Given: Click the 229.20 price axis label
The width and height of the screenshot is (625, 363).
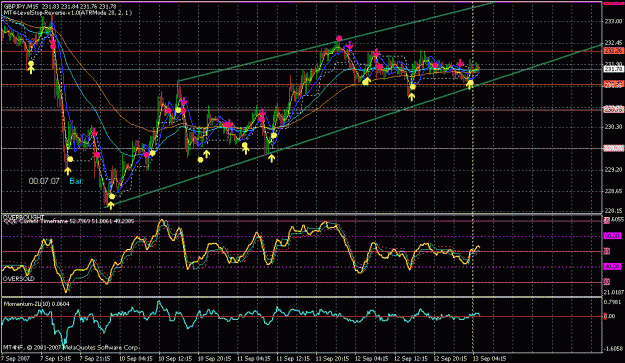Looking at the screenshot, I should tap(613, 170).
